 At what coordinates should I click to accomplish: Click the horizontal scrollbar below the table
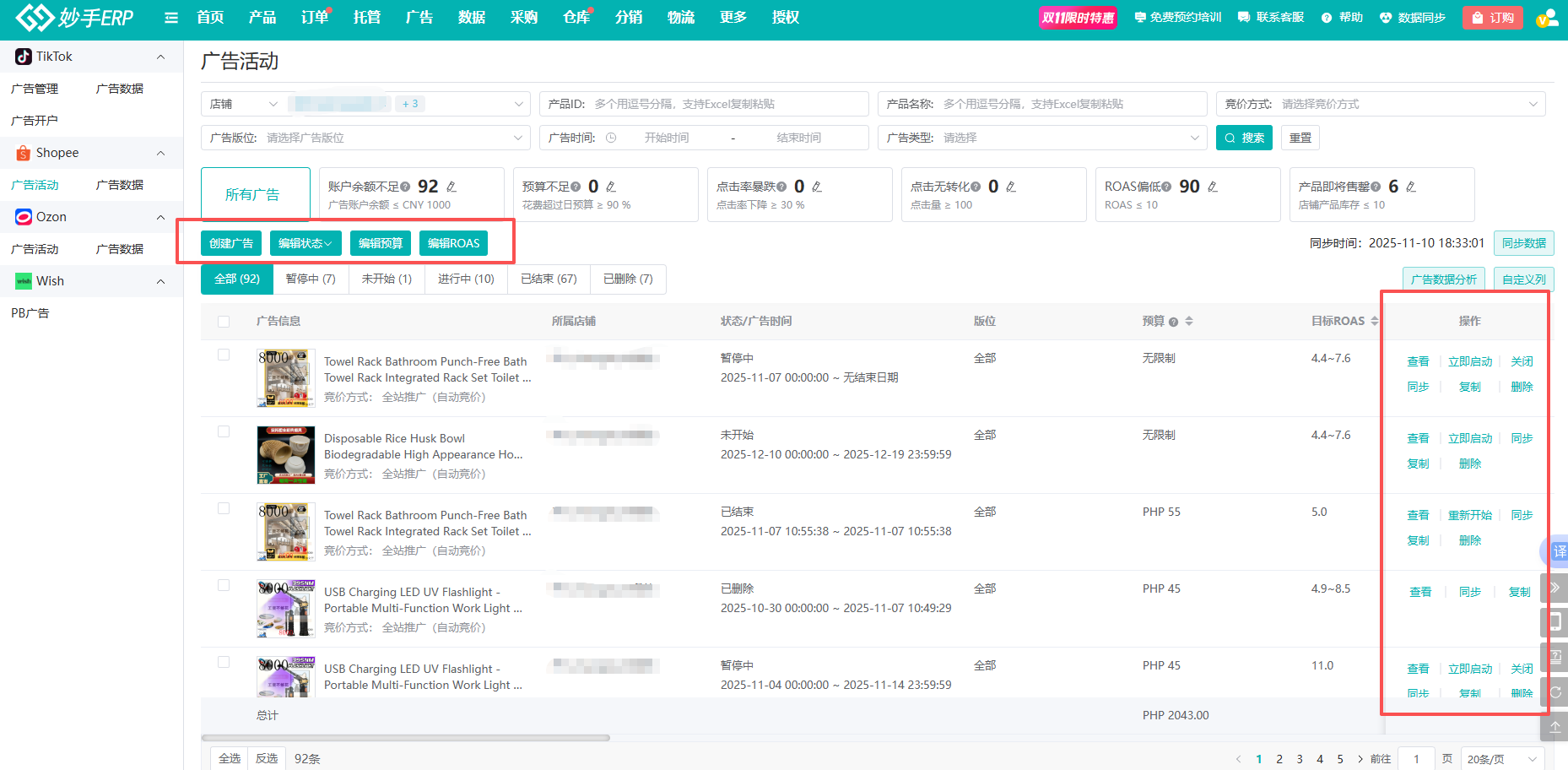(405, 738)
